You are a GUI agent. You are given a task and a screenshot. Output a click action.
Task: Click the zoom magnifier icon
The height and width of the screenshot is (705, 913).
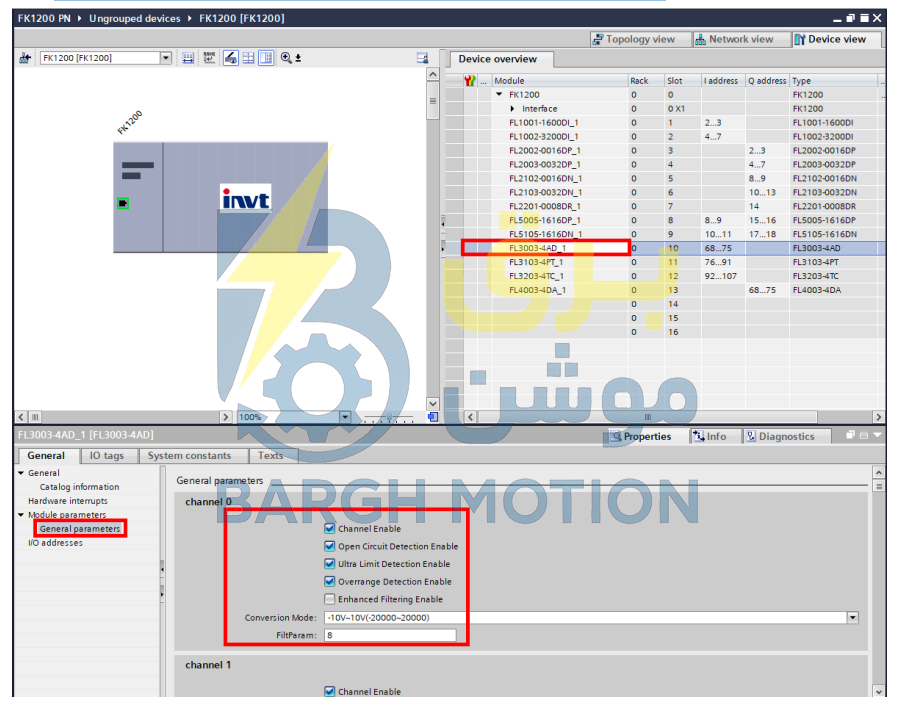click(x=286, y=58)
